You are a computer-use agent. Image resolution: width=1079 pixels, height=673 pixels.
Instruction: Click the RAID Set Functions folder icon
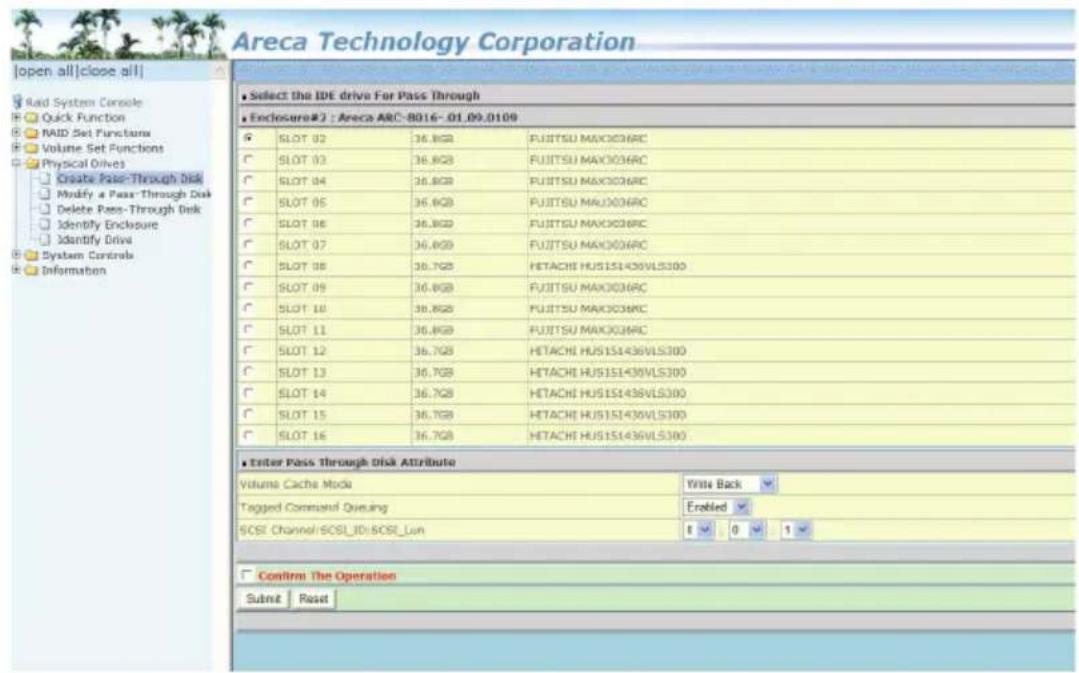coord(32,133)
